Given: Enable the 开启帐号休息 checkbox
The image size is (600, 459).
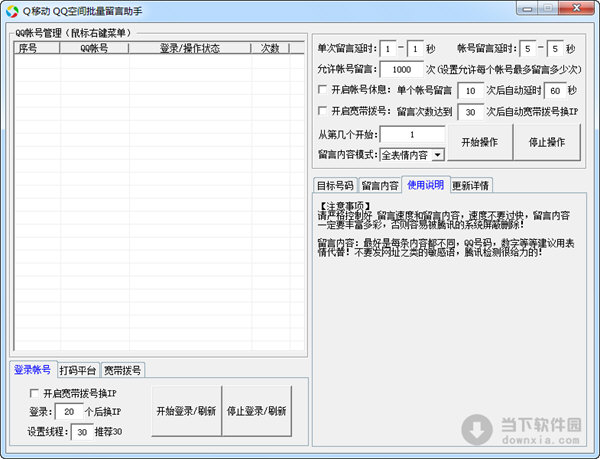Looking at the screenshot, I should coord(321,91).
